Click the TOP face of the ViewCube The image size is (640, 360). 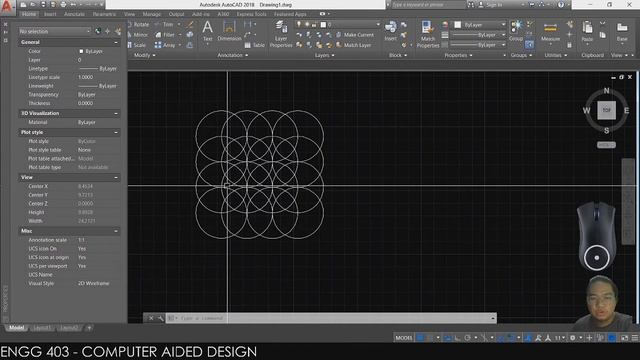pyautogui.click(x=607, y=110)
